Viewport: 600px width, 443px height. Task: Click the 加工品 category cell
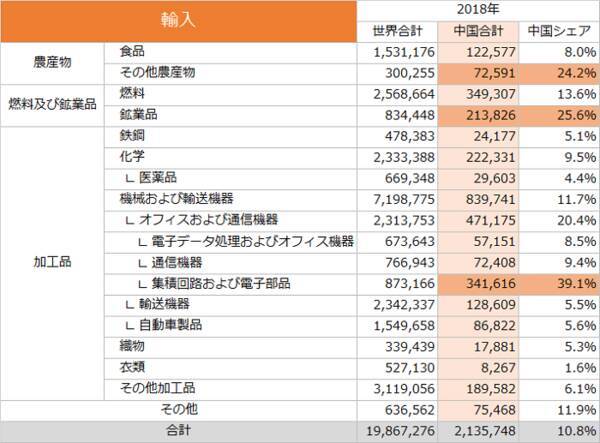[x=52, y=262]
